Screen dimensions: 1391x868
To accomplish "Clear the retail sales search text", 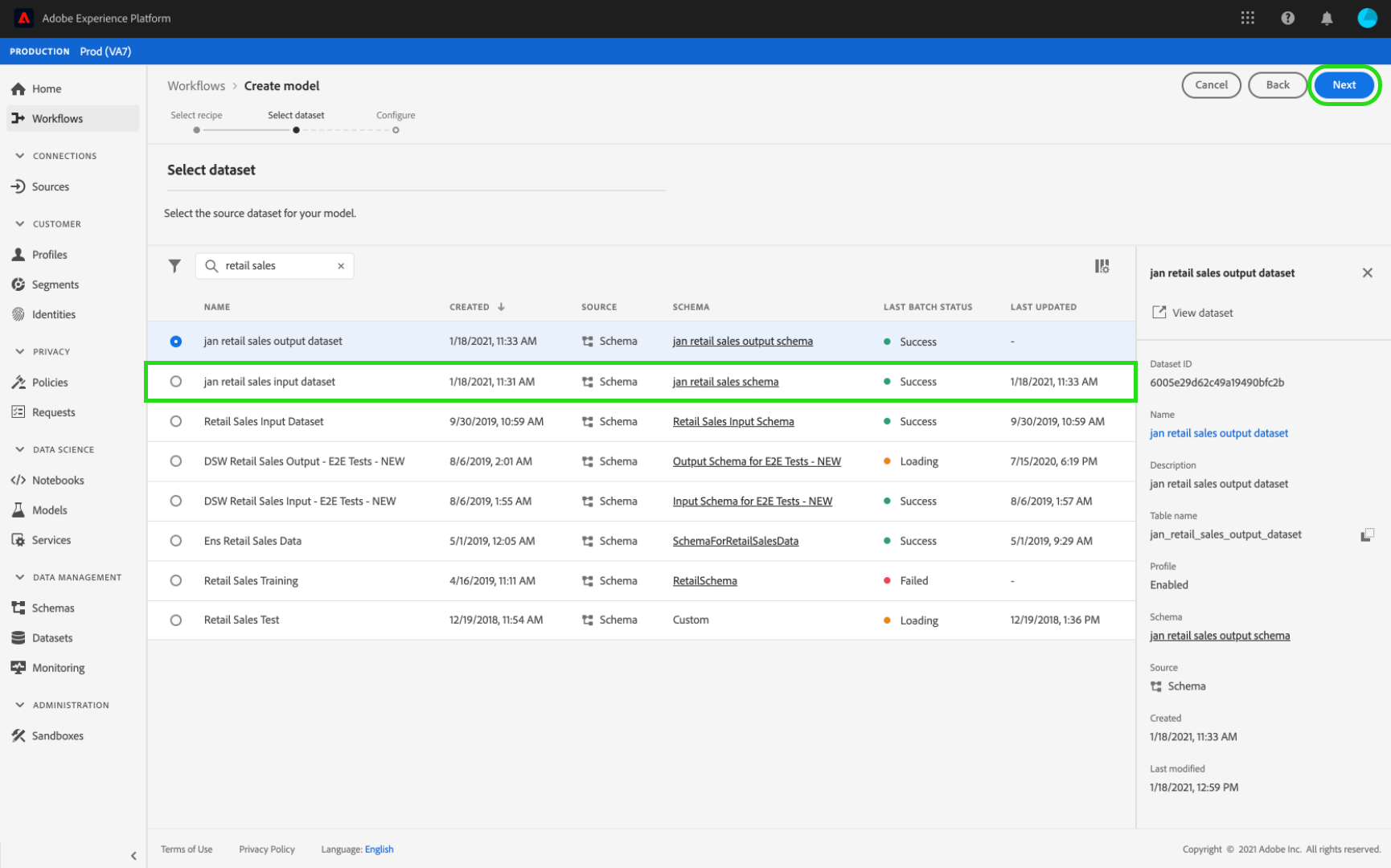I will 341,266.
